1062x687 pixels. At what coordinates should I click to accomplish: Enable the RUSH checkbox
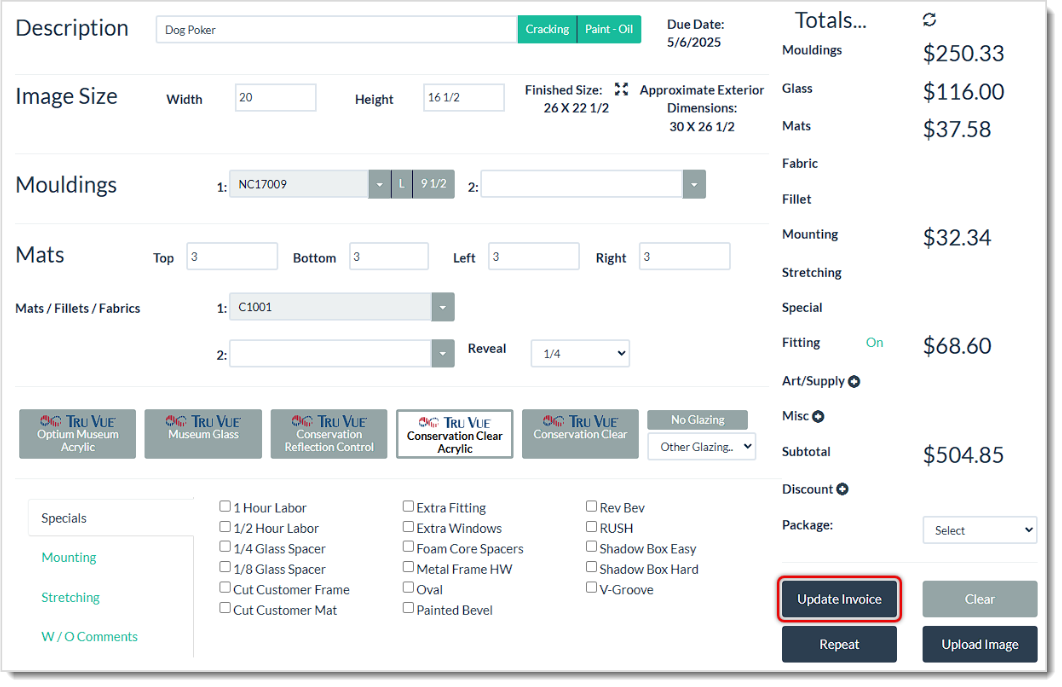click(x=591, y=527)
